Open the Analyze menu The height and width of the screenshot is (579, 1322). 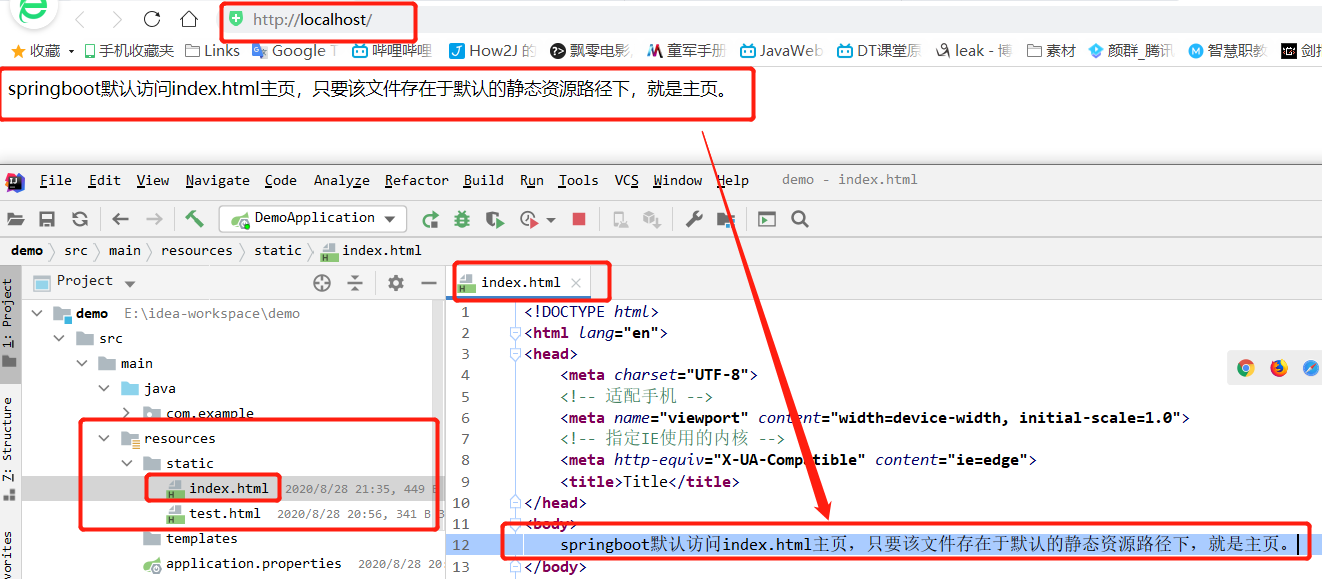click(342, 180)
